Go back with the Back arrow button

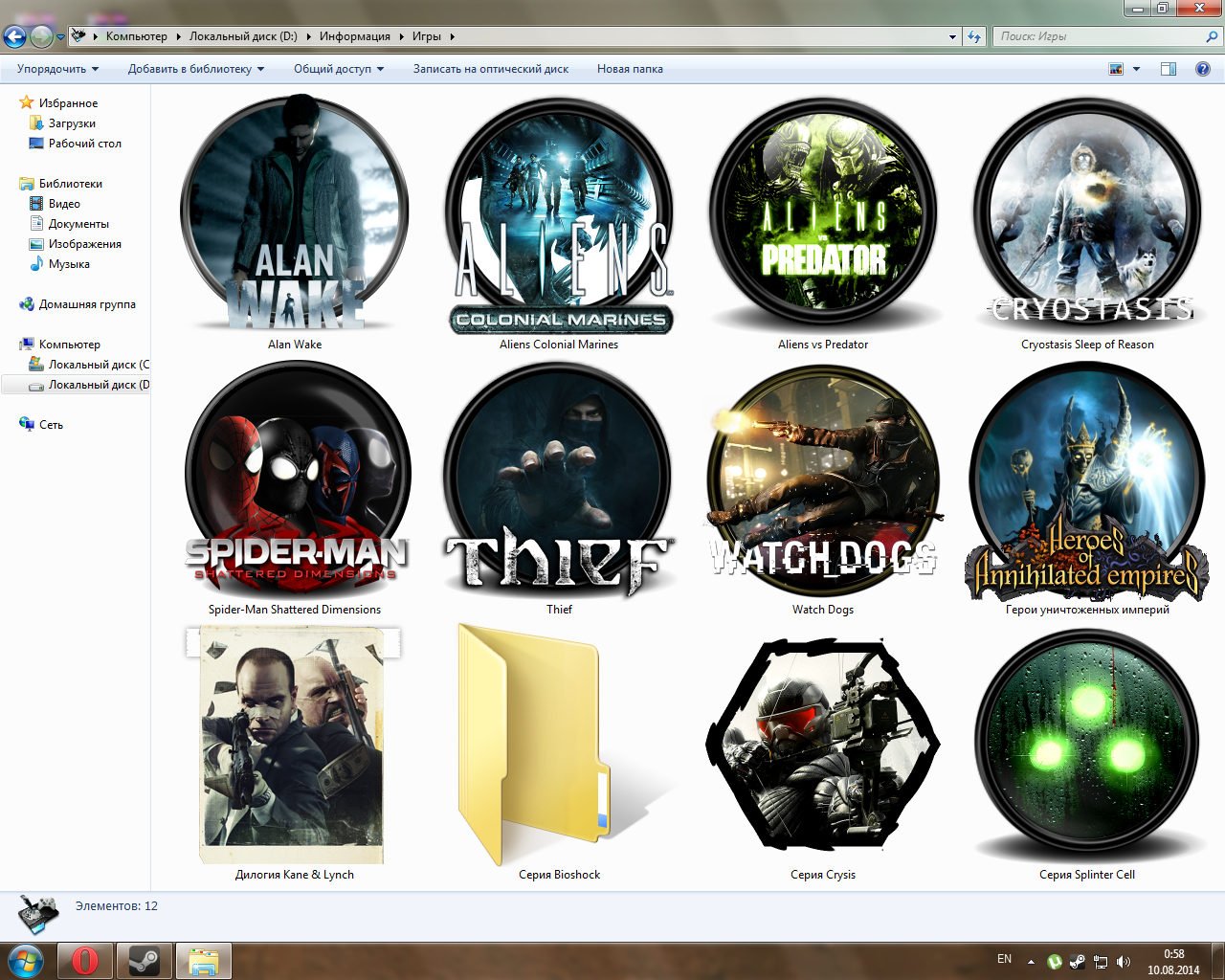[x=14, y=36]
